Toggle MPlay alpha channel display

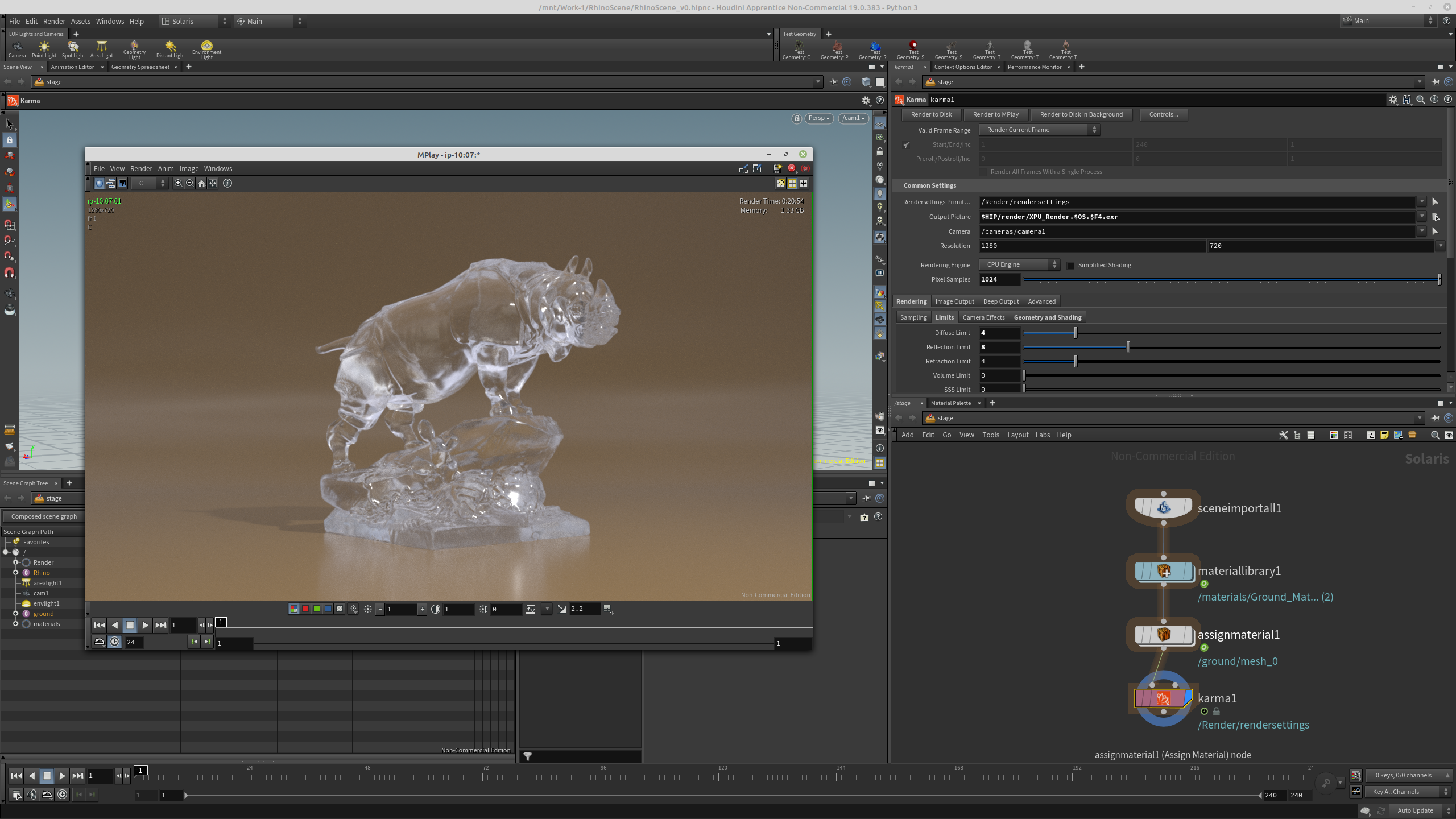(x=340, y=609)
